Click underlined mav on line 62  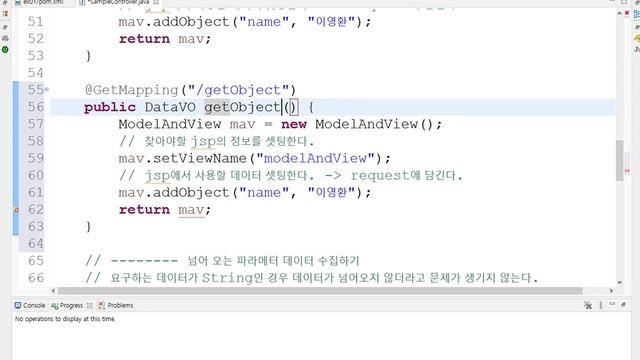(x=191, y=210)
